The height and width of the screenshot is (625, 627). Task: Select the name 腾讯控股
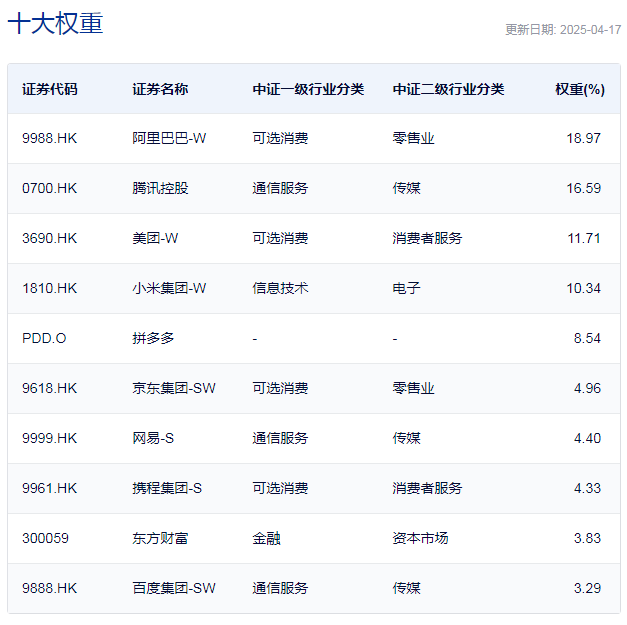[x=160, y=188]
